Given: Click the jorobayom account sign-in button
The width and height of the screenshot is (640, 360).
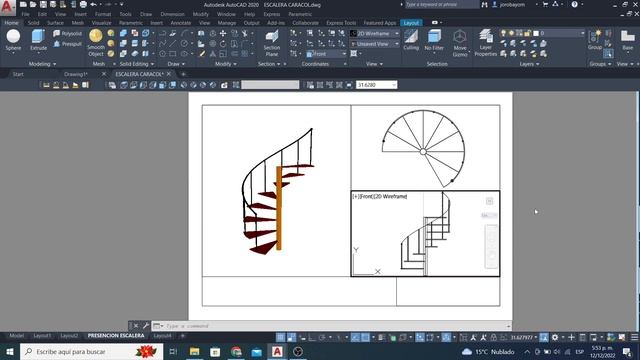Looking at the screenshot, I should (512, 4).
